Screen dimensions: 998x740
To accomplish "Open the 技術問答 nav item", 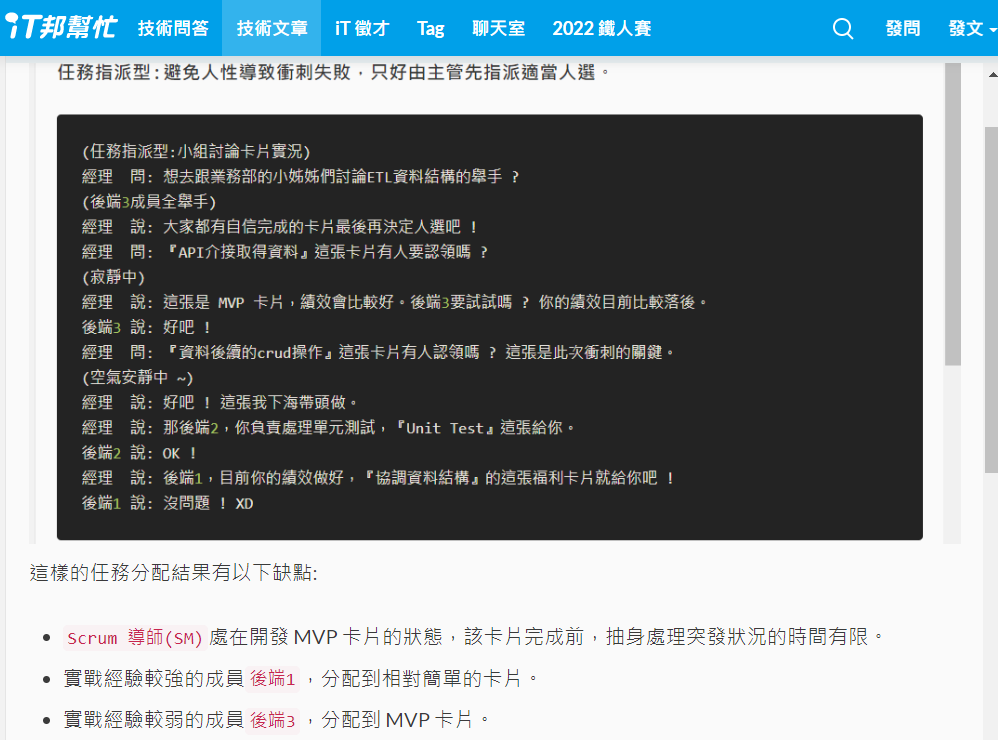I will (173, 28).
